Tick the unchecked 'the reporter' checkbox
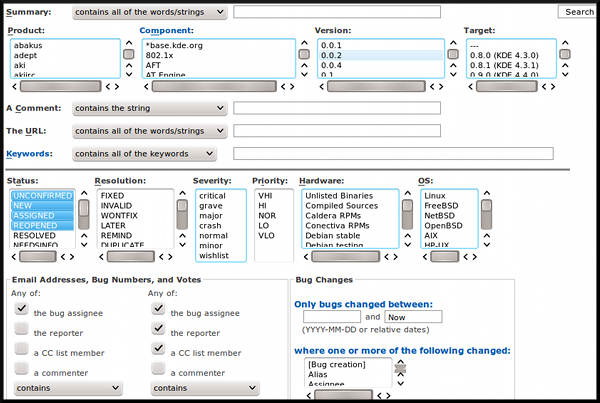The width and height of the screenshot is (600, 403). click(x=21, y=331)
